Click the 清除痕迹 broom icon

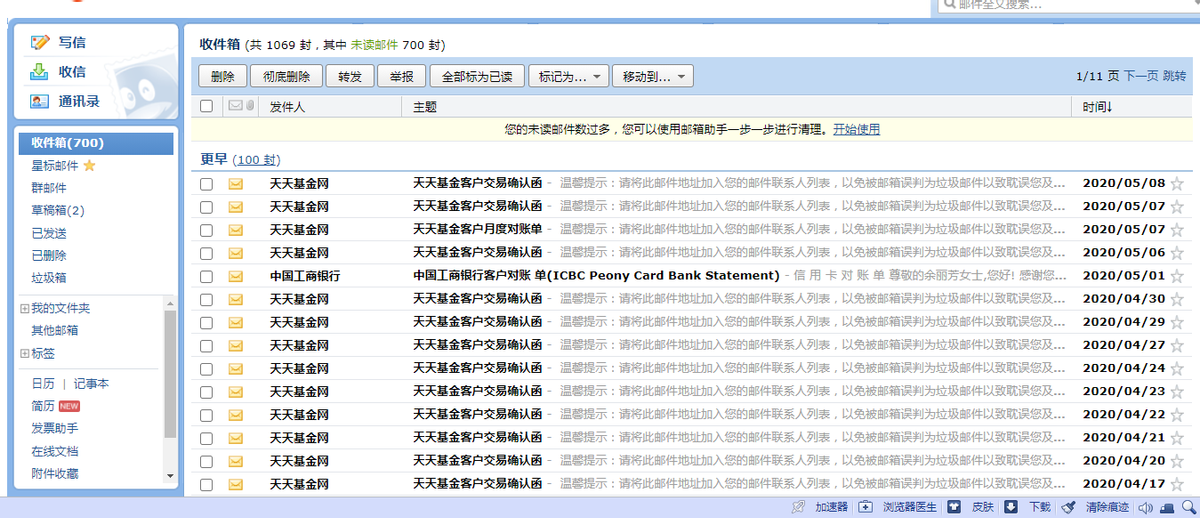[x=1069, y=507]
